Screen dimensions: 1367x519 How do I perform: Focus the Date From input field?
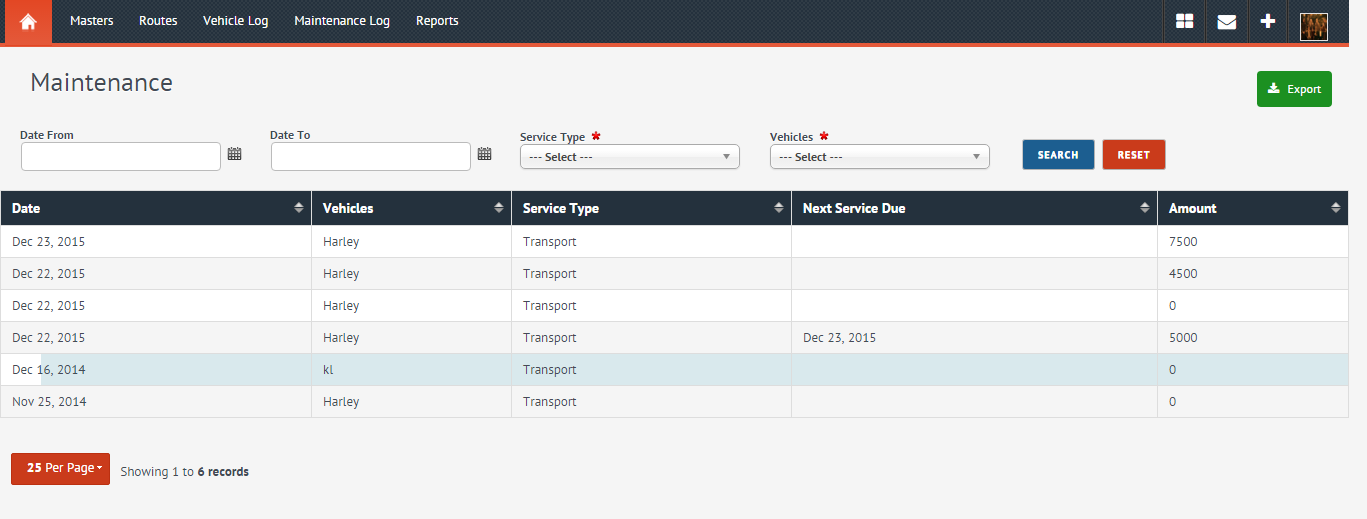click(120, 156)
